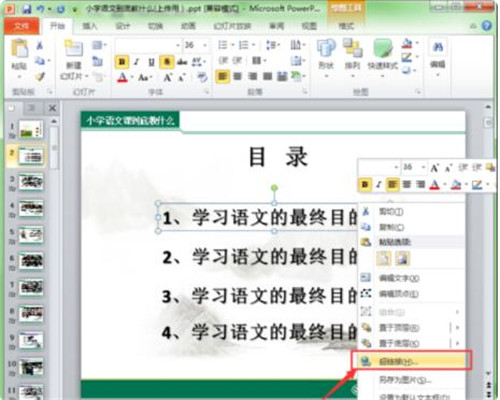Switch to the Format tab under Drawing Tools
The width and height of the screenshot is (500, 400).
[x=346, y=26]
